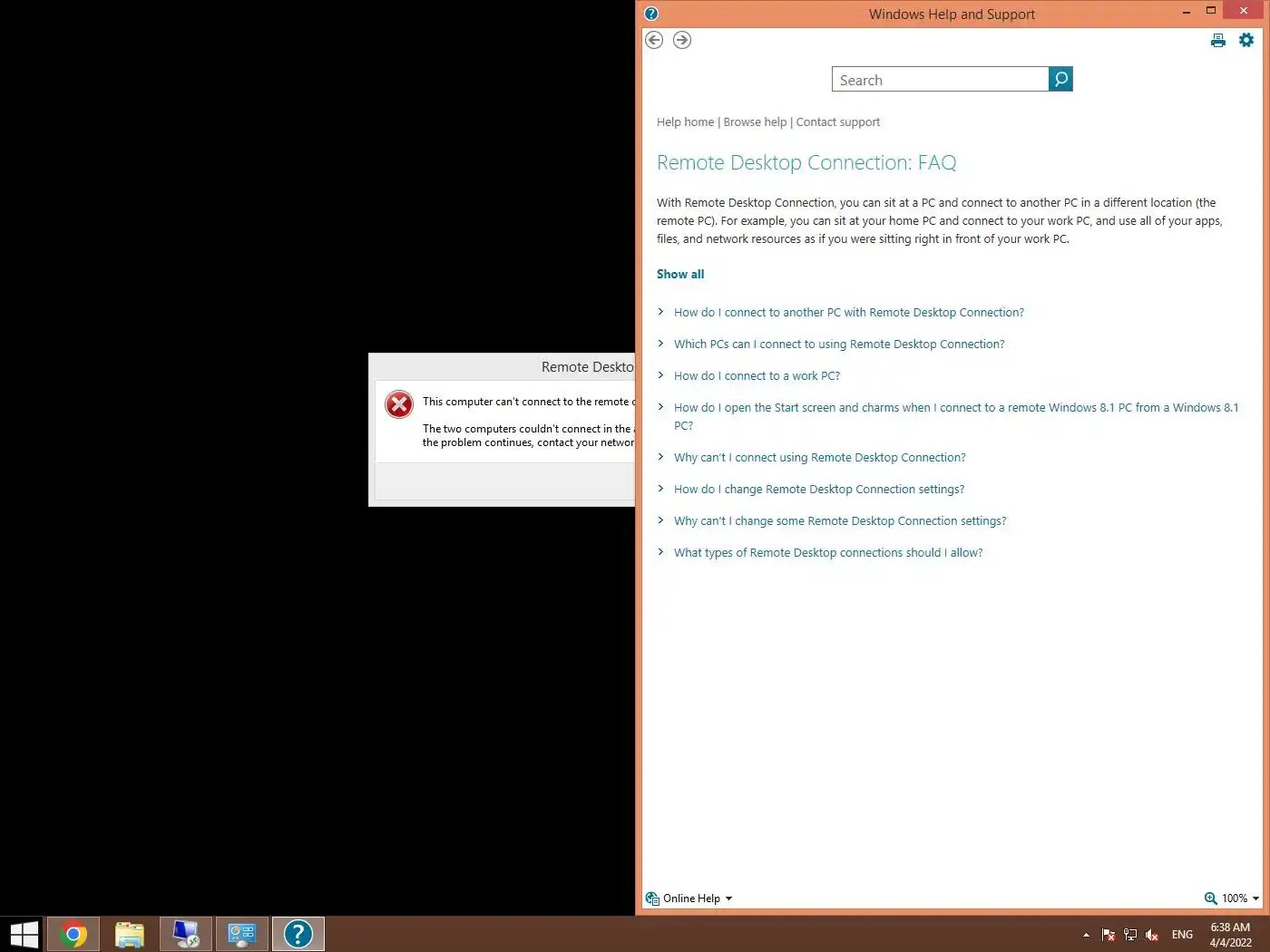
Task: Switch to Remote Desktop Connection taskbar icon
Action: pyautogui.click(x=186, y=934)
